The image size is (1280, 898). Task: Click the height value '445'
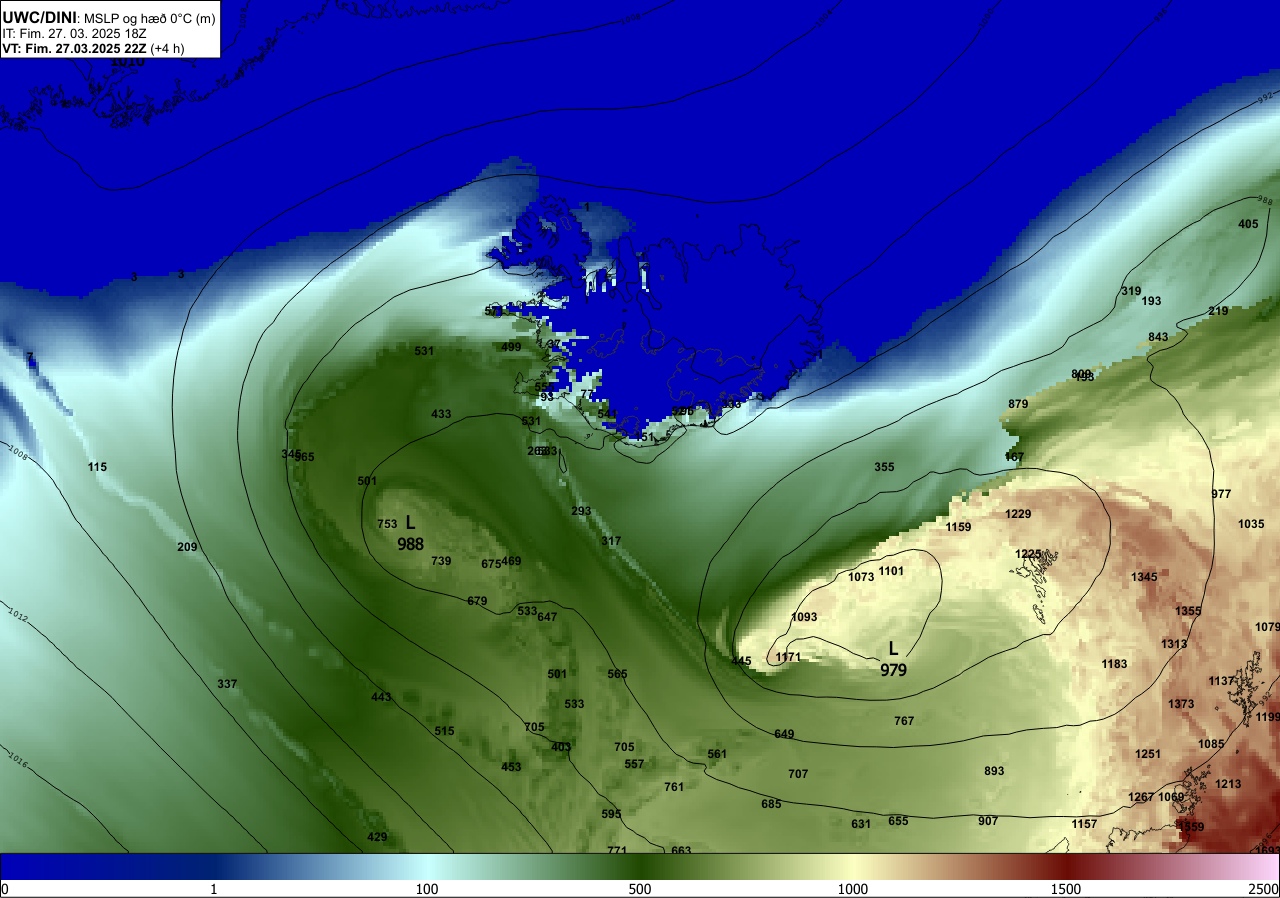tap(741, 661)
